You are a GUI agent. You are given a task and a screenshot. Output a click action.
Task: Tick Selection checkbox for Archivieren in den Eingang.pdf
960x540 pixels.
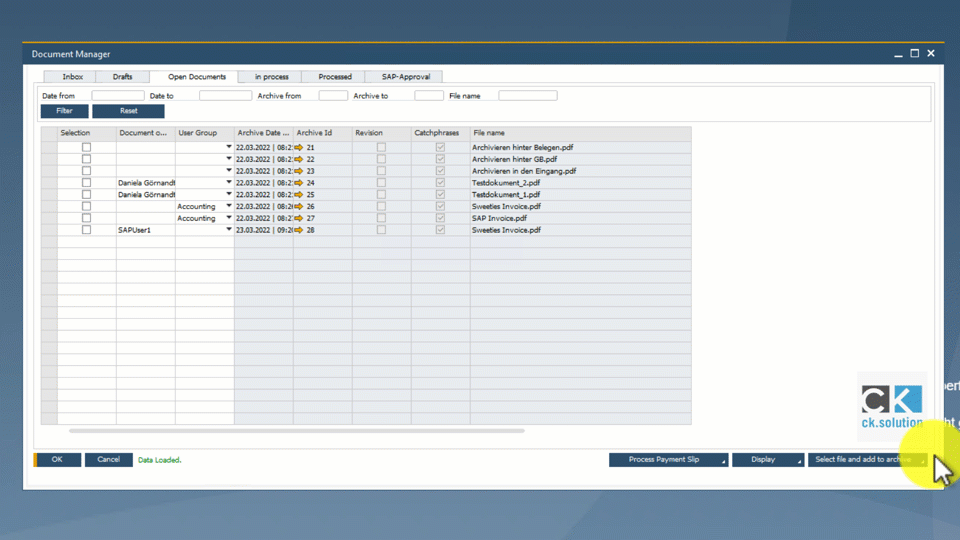click(x=86, y=171)
